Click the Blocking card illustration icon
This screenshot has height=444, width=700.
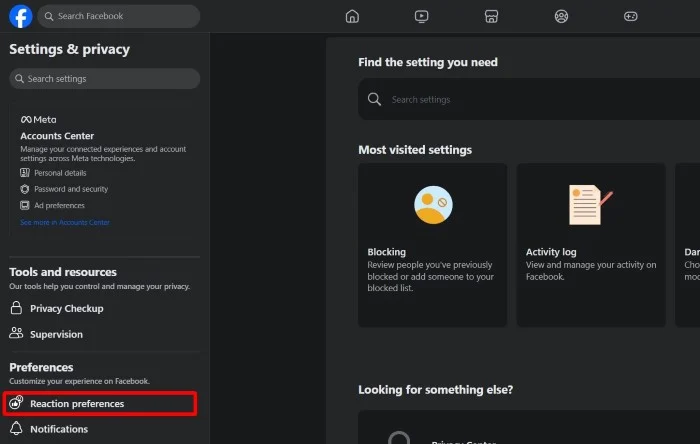pyautogui.click(x=433, y=205)
